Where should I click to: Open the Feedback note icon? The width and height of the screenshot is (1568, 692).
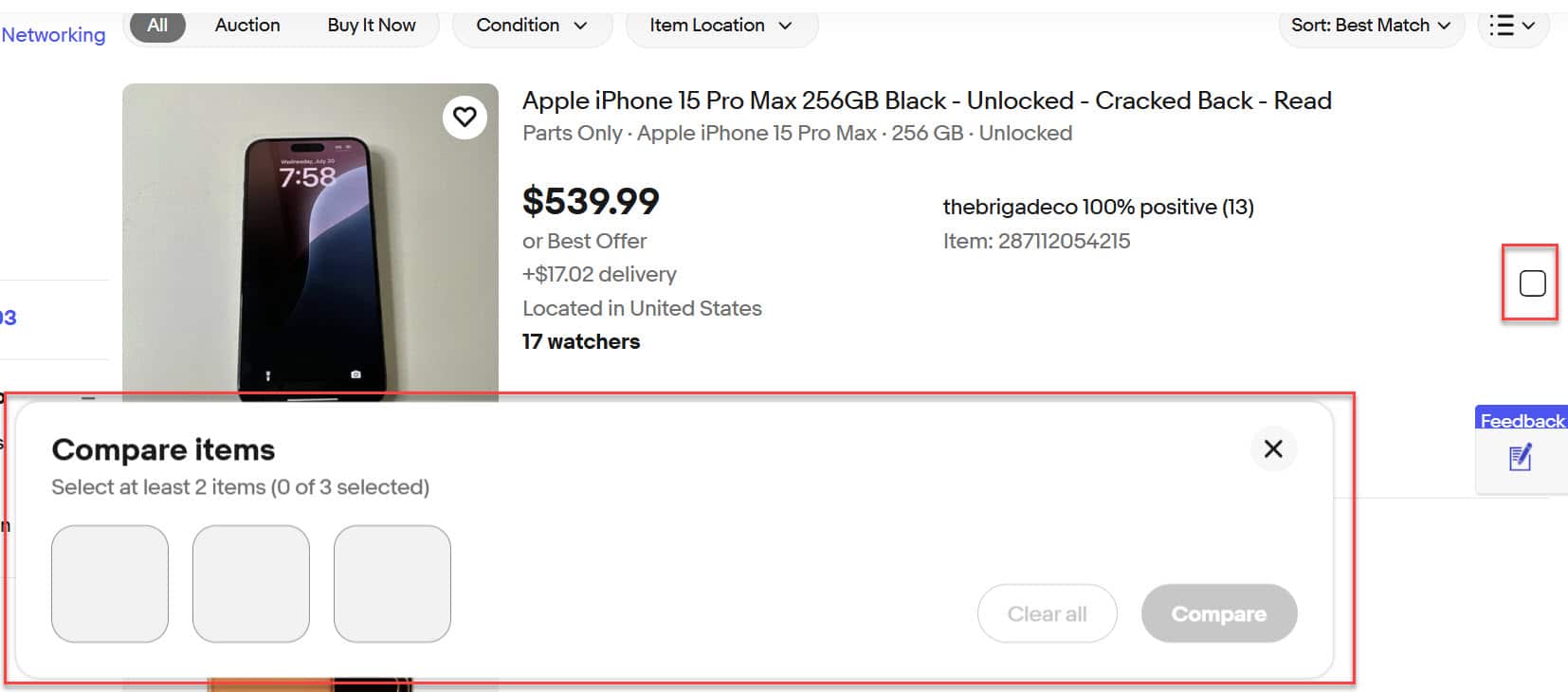coord(1520,459)
